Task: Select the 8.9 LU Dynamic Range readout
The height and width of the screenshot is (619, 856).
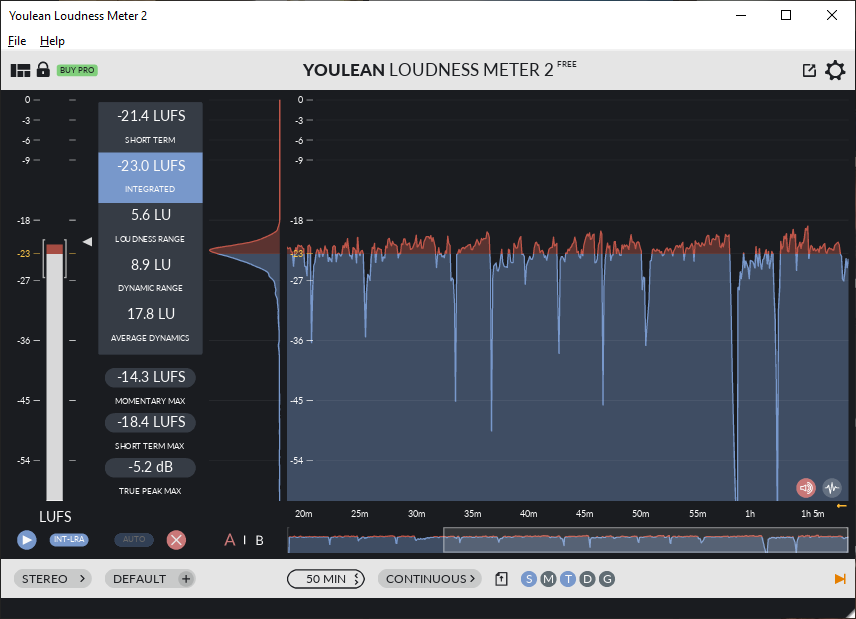Action: [150, 276]
